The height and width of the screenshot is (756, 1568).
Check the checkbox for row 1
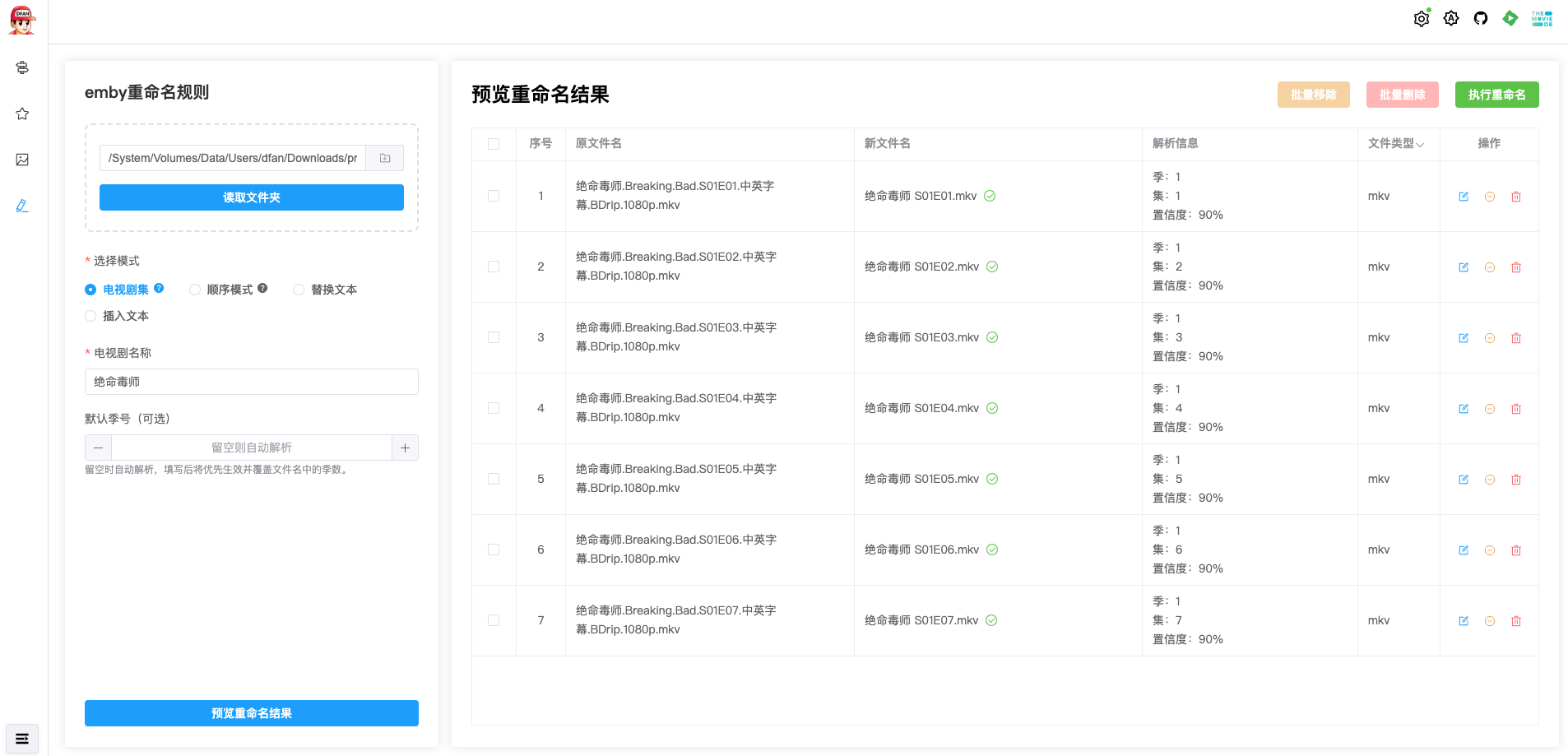[x=494, y=196]
